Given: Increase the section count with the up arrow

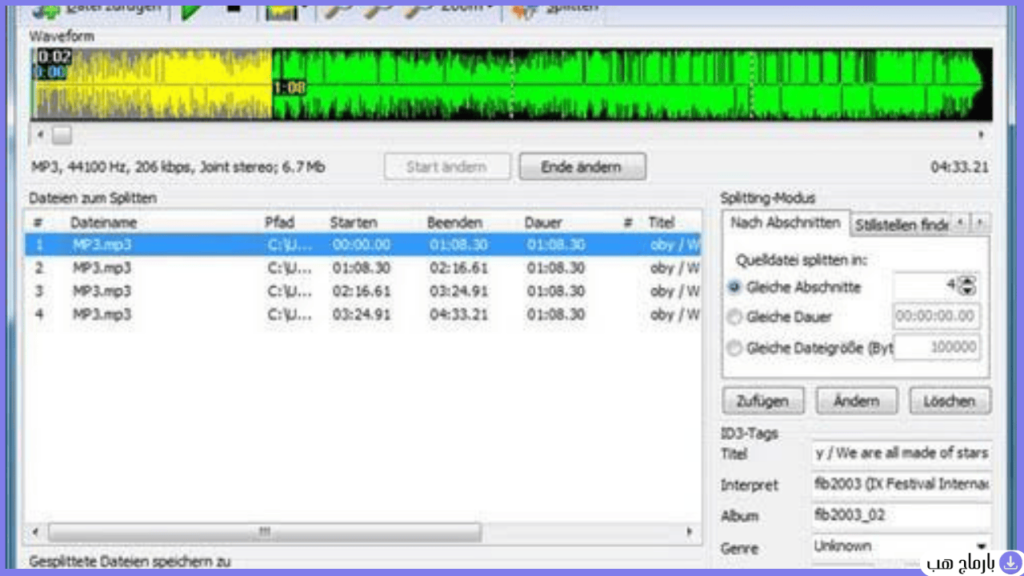Looking at the screenshot, I should click(x=968, y=280).
